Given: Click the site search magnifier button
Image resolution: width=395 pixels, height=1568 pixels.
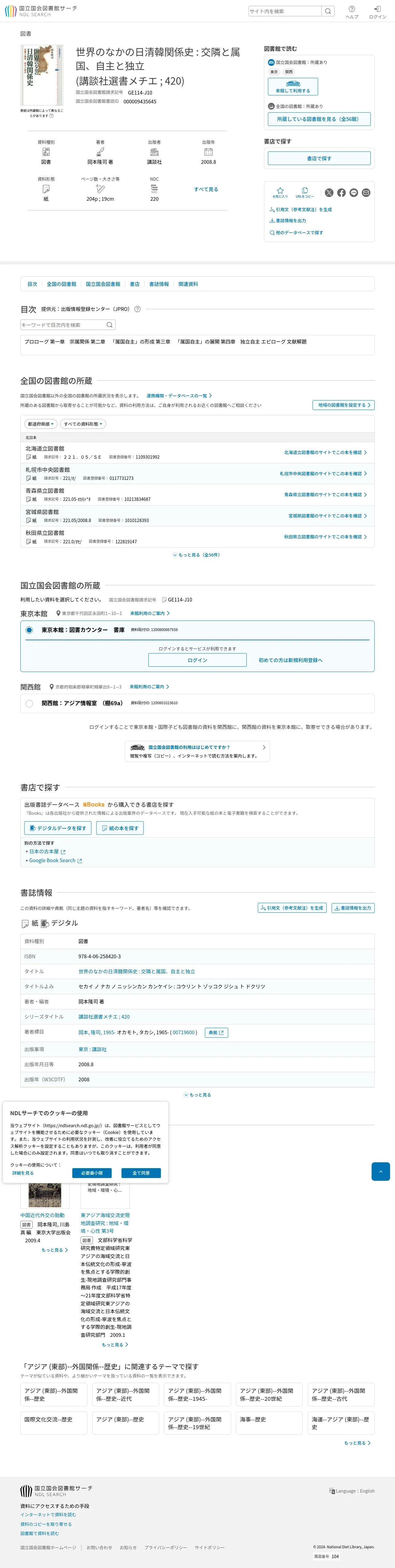Looking at the screenshot, I should point(328,11).
